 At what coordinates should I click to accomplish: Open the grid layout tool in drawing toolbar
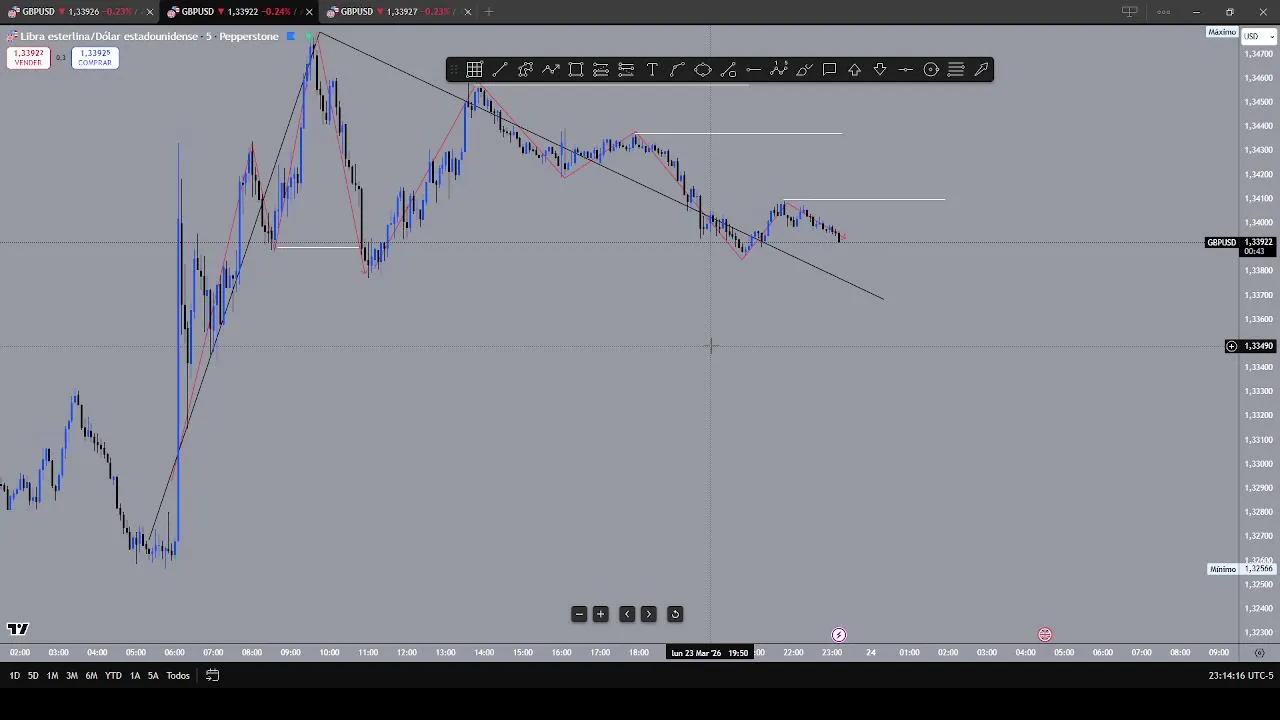coord(474,69)
